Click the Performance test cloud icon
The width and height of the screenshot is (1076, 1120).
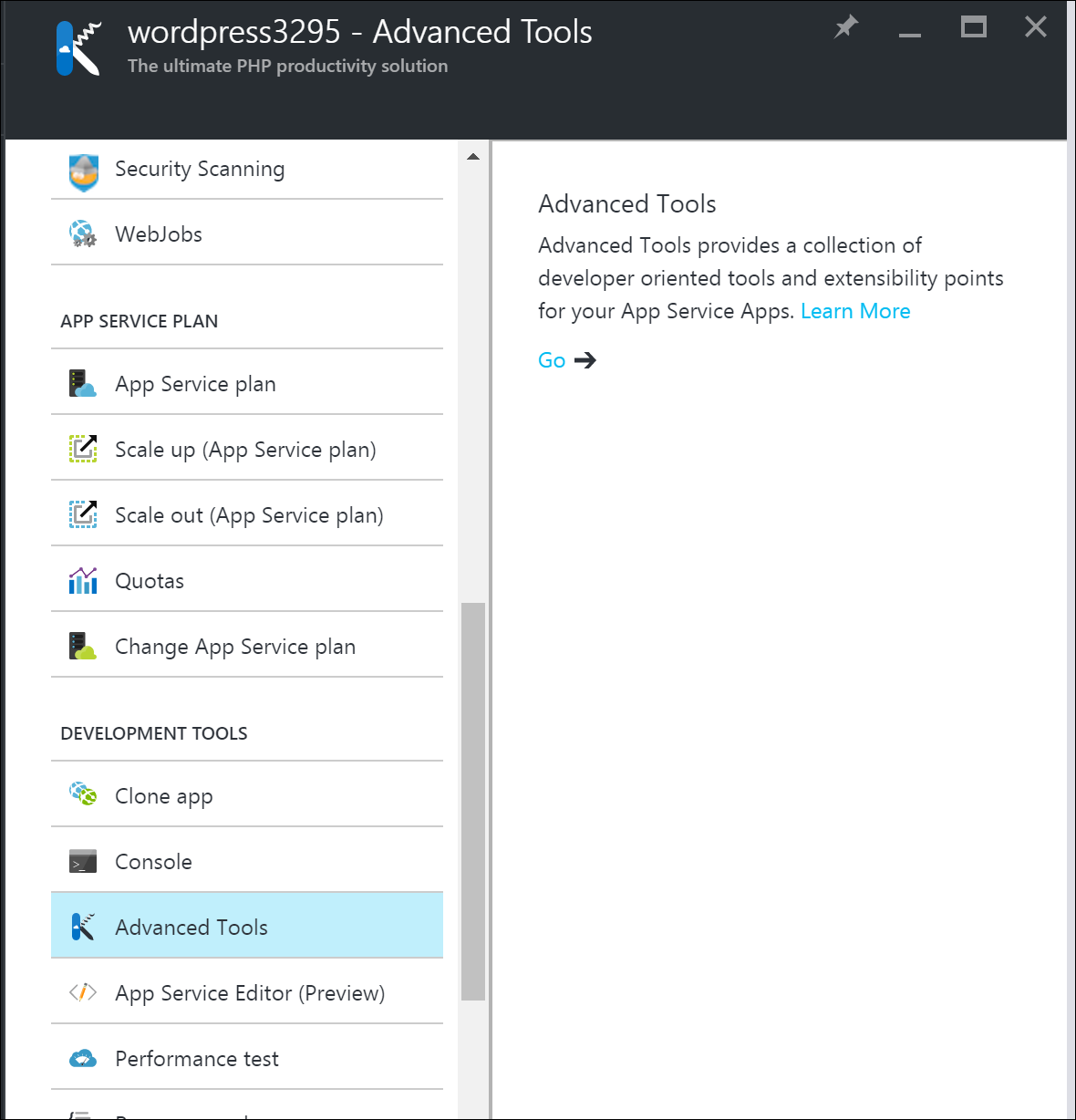[x=83, y=1059]
